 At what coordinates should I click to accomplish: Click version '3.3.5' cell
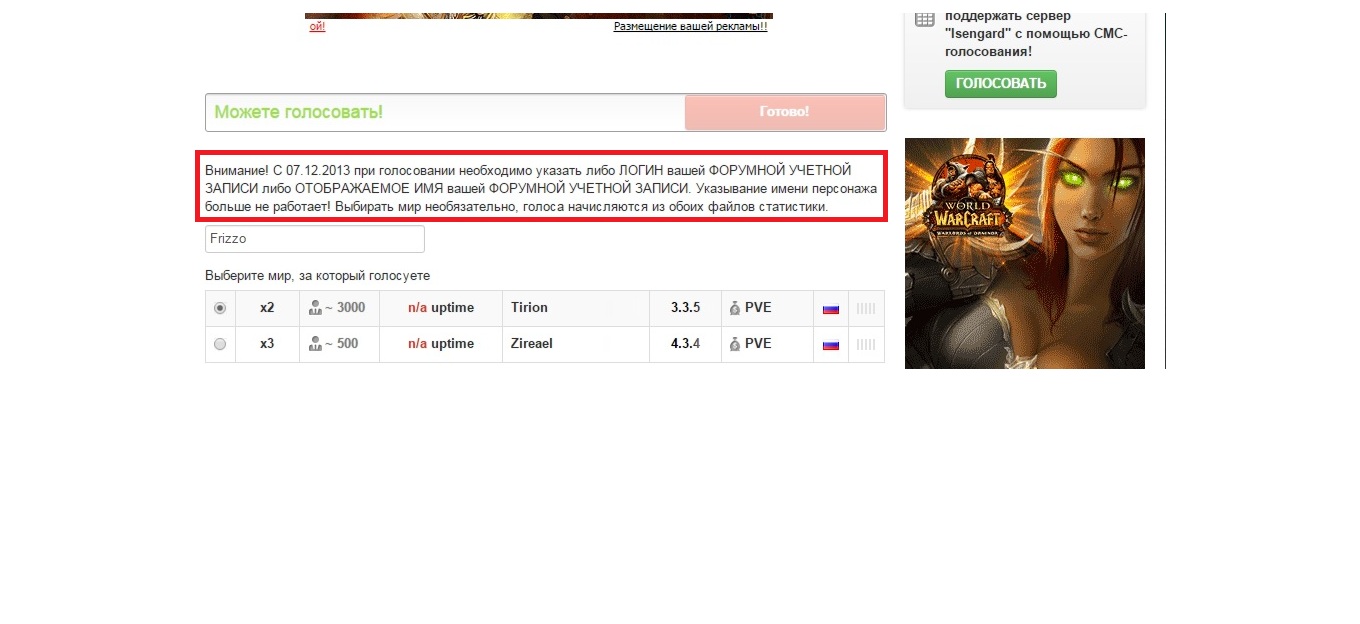(685, 308)
